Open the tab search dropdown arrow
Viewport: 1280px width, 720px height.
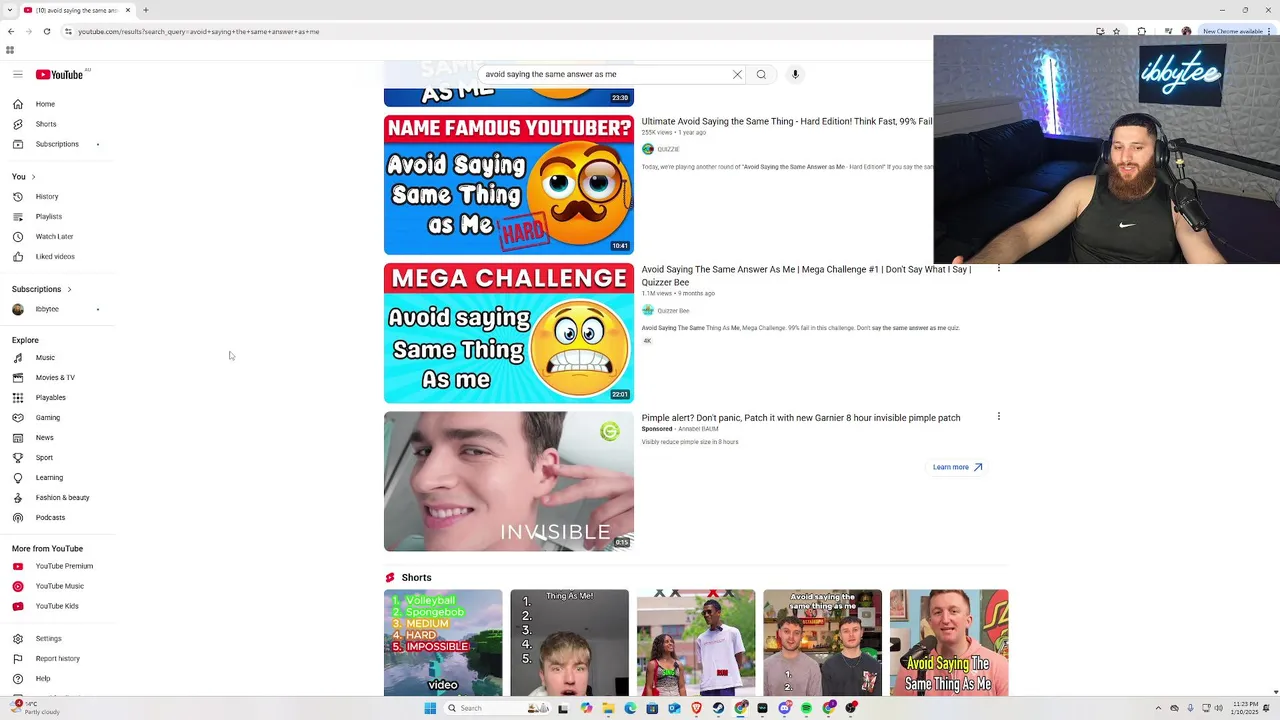click(10, 10)
